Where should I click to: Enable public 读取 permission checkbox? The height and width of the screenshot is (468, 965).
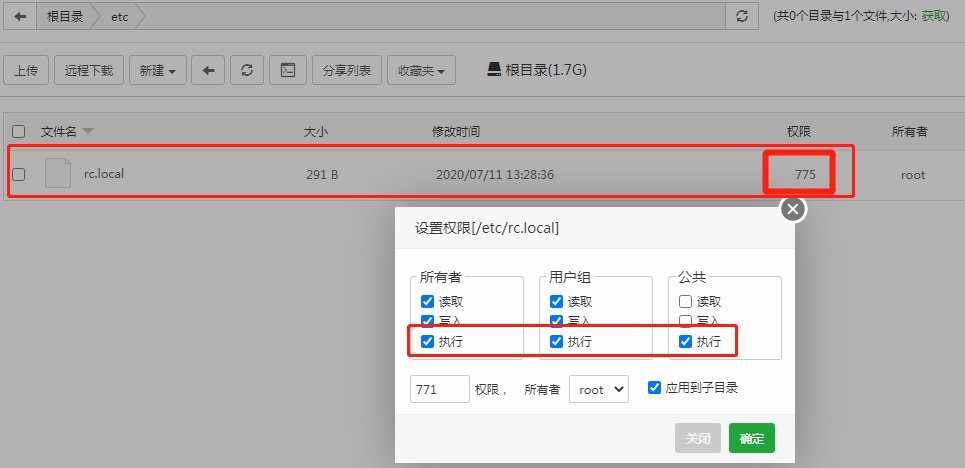(x=685, y=301)
